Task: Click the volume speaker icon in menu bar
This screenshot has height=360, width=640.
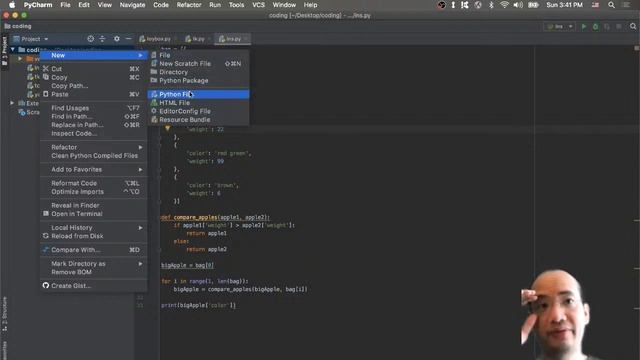Action: point(518,5)
